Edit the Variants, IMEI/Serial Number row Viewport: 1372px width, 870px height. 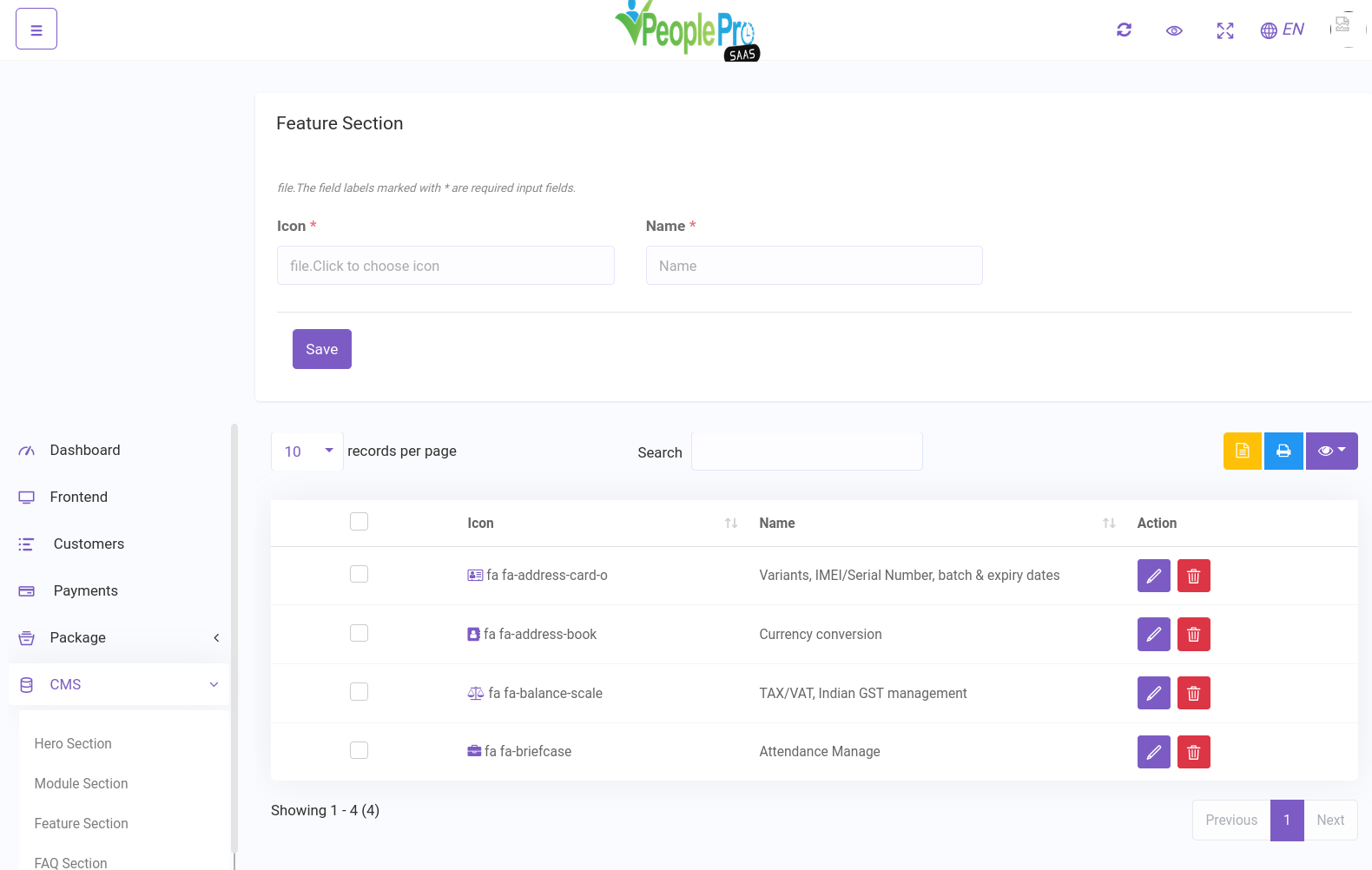(1153, 576)
